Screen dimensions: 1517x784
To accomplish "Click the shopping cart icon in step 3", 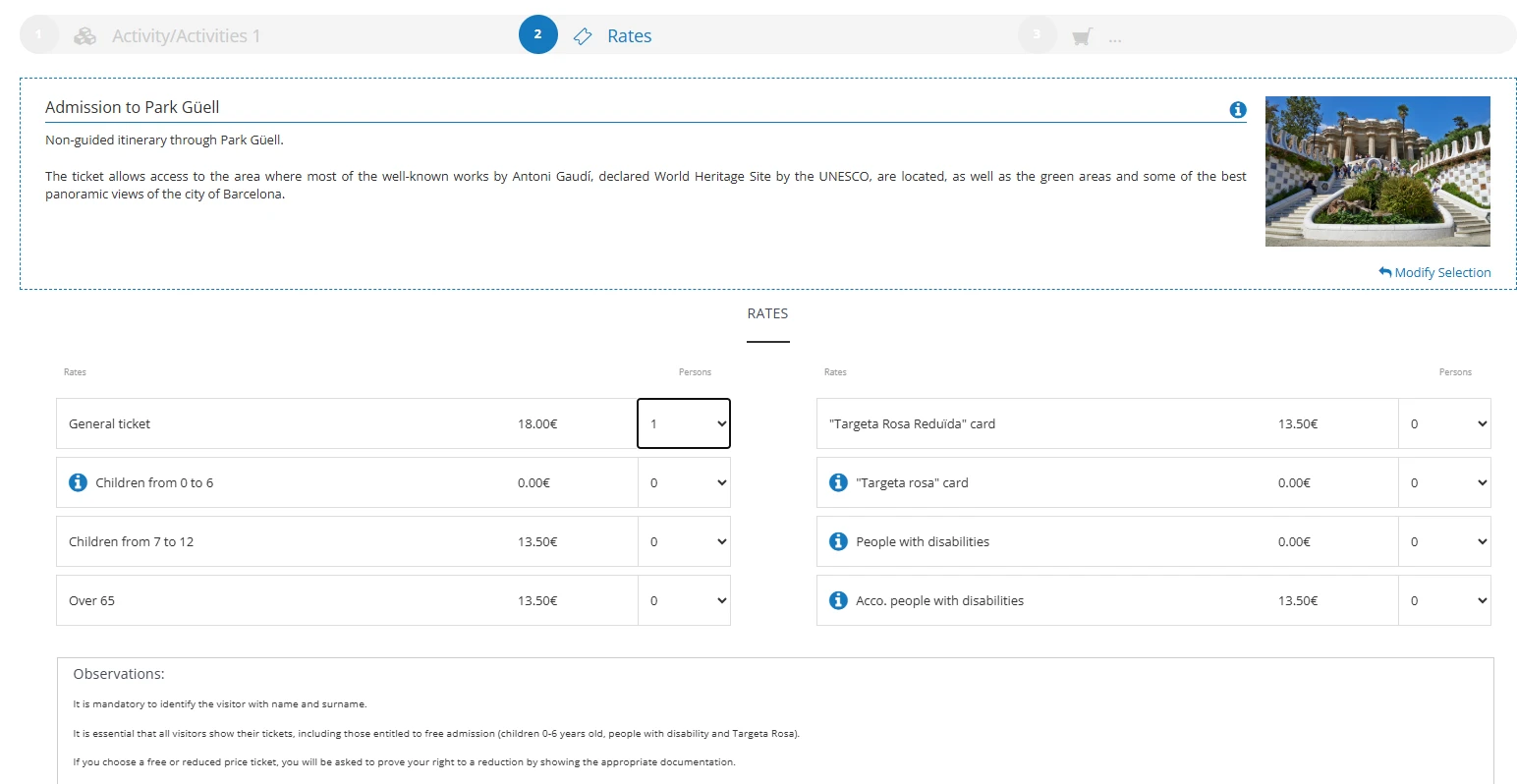I will click(x=1082, y=37).
